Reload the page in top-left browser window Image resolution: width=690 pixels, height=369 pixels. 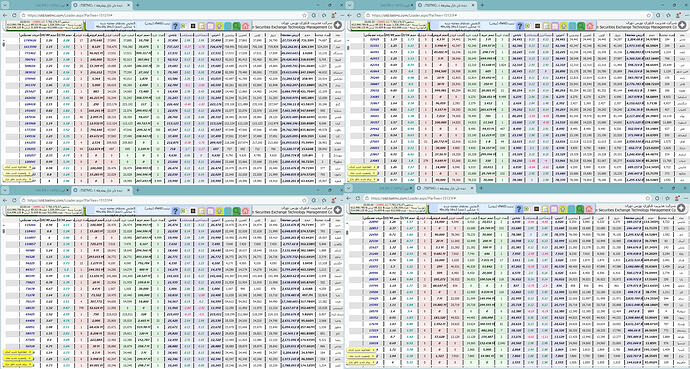point(15,15)
